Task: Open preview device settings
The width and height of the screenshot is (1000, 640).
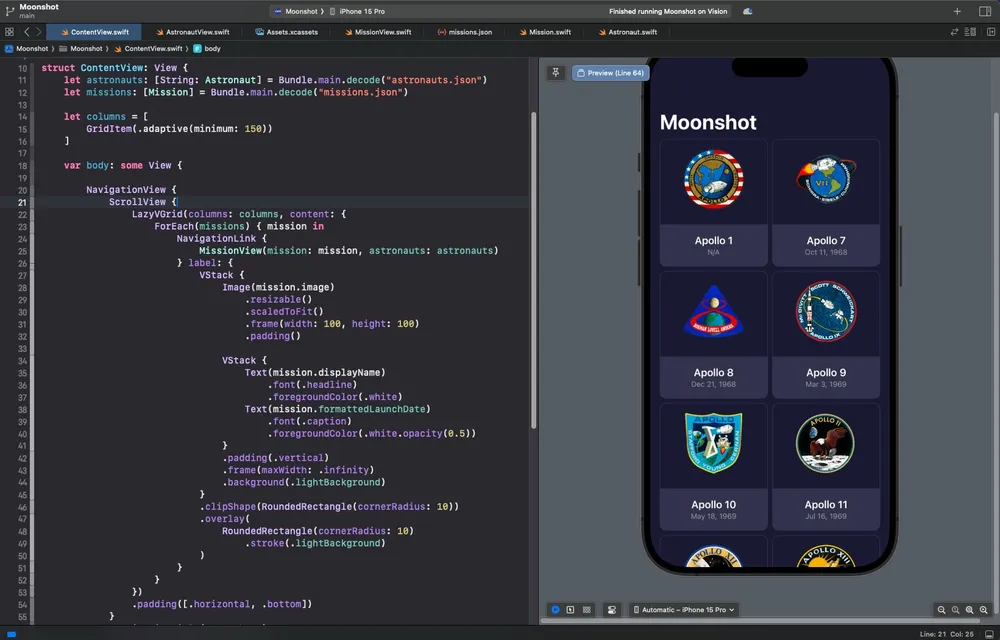Action: click(611, 609)
